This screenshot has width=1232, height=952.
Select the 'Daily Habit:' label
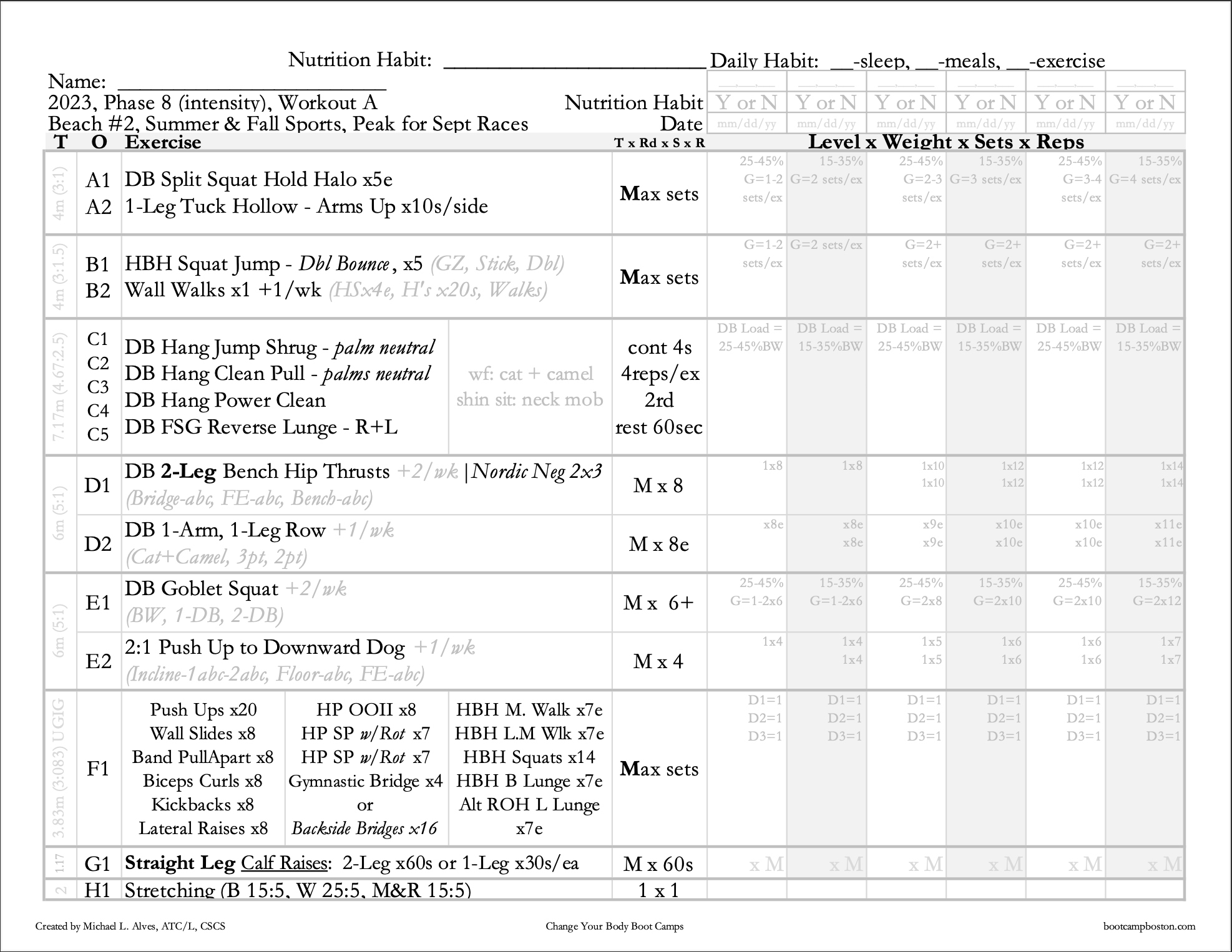coord(765,61)
